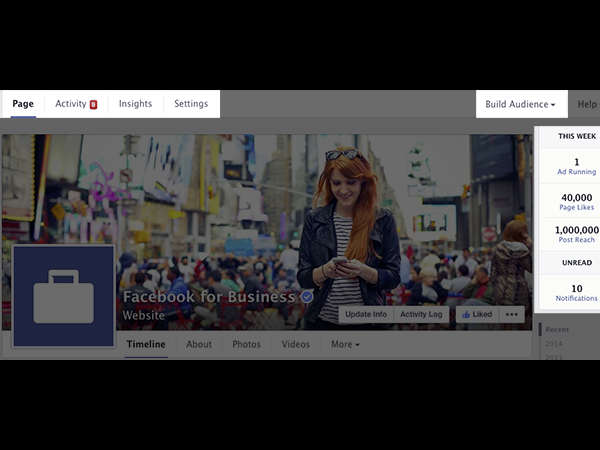Switch to the Activity tab

(71, 104)
